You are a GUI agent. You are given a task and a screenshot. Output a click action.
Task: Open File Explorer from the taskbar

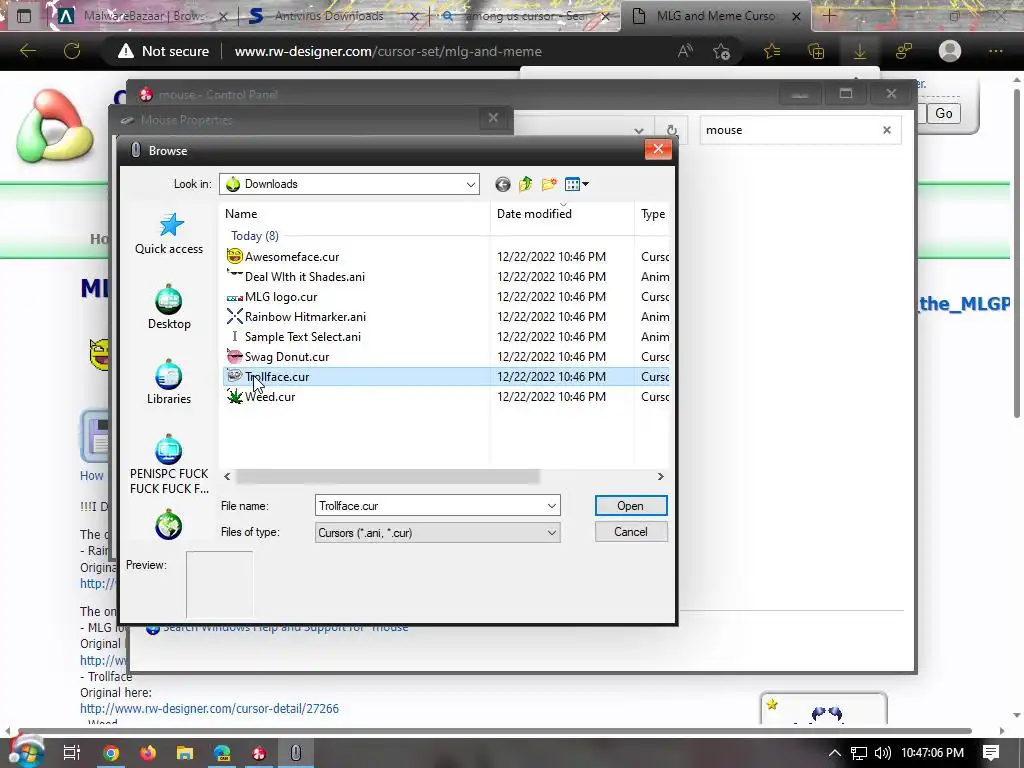[x=185, y=753]
